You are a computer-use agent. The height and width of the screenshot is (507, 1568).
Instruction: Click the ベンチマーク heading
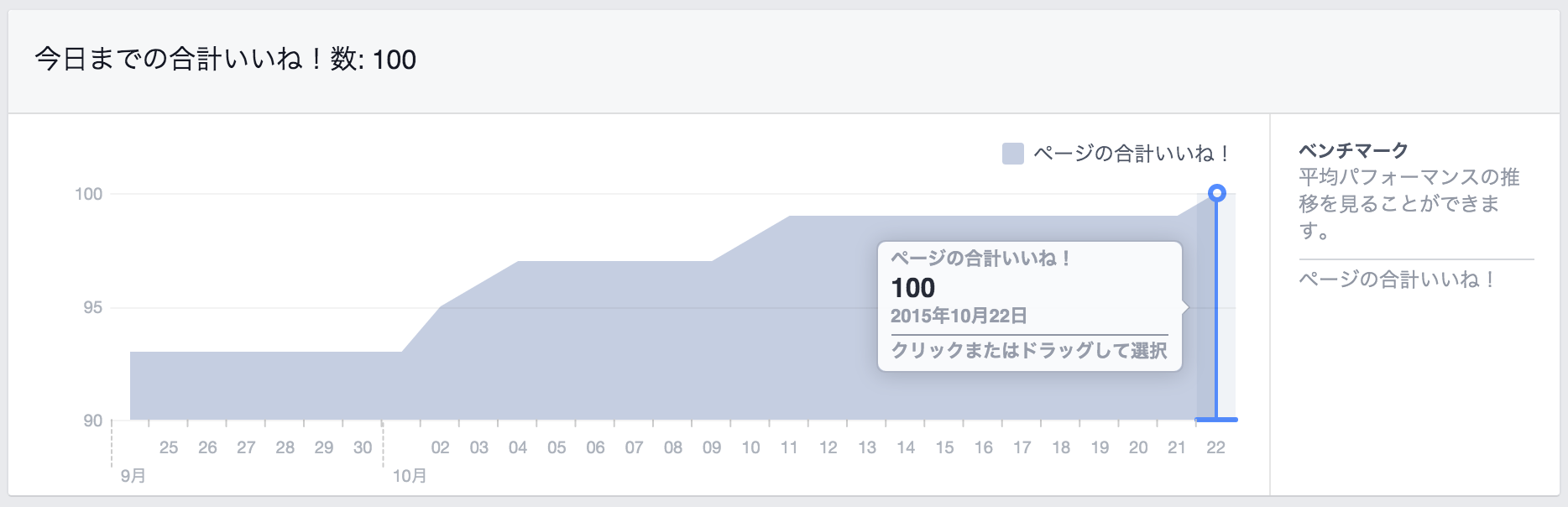coord(1353,150)
